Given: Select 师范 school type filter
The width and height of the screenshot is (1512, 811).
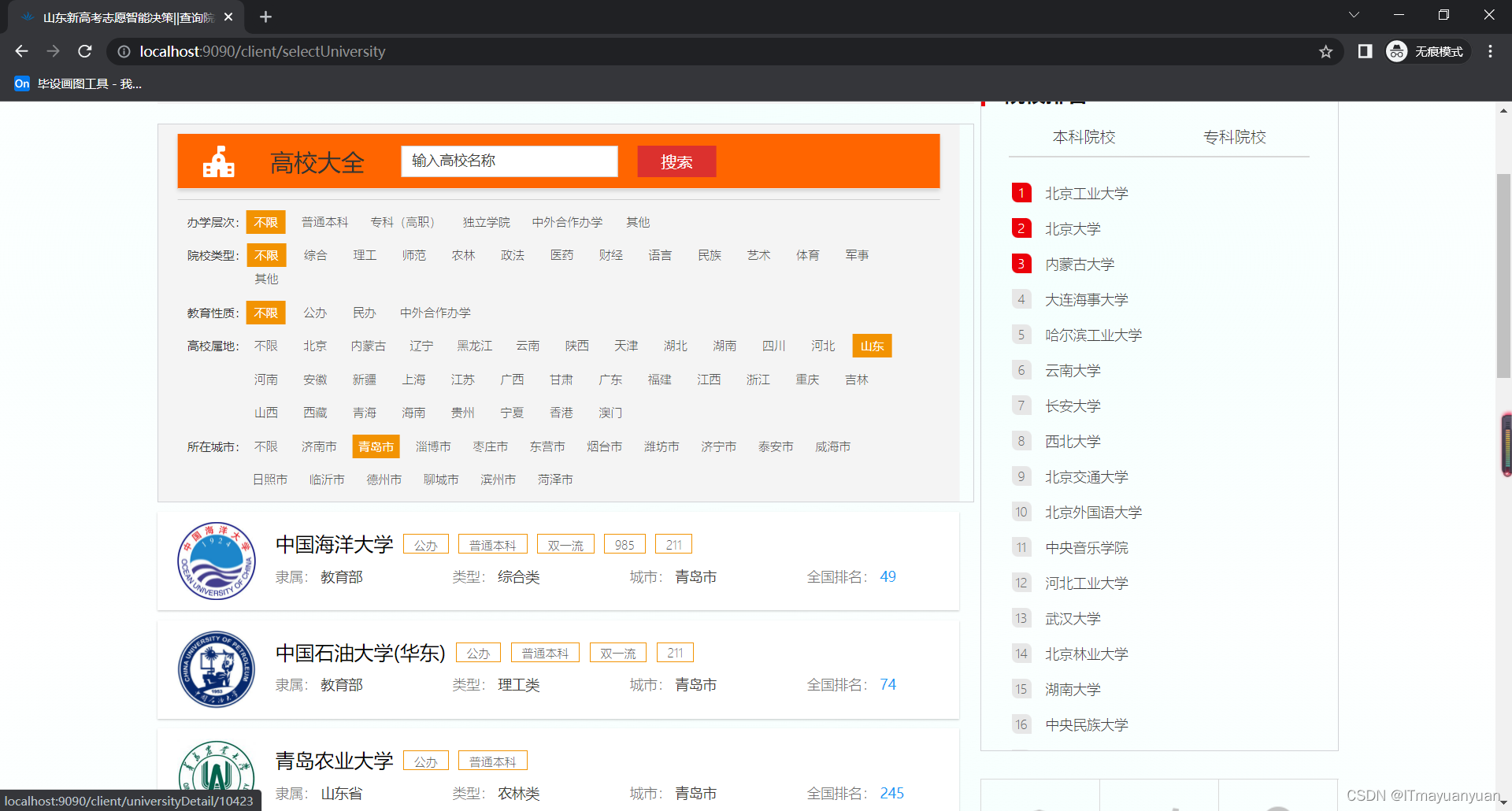Looking at the screenshot, I should (413, 255).
